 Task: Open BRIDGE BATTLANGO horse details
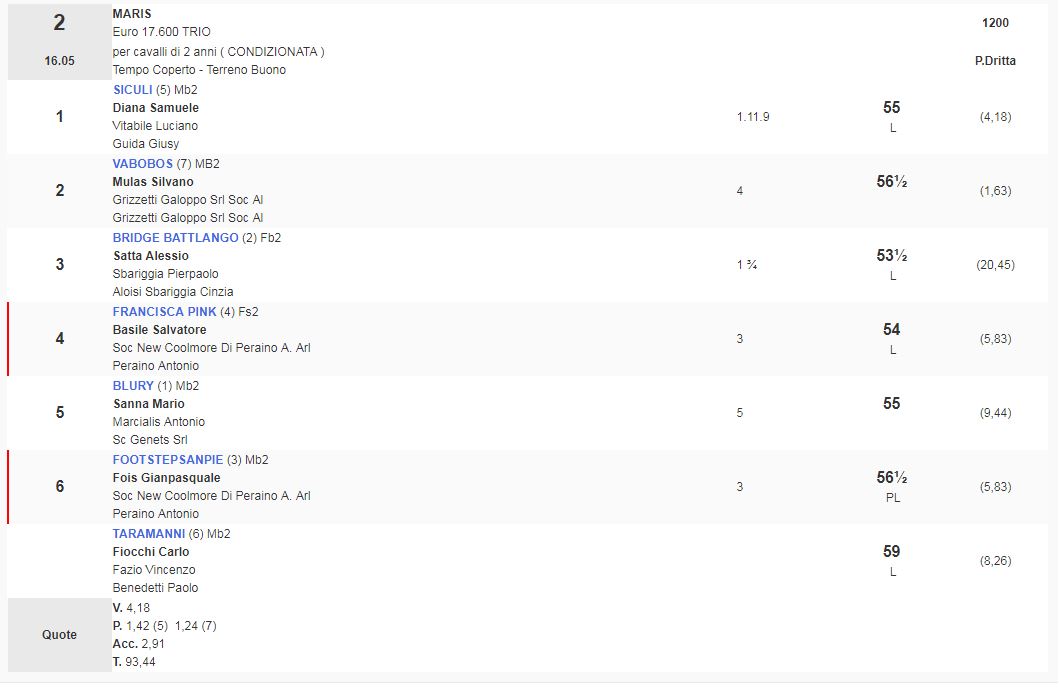[176, 238]
